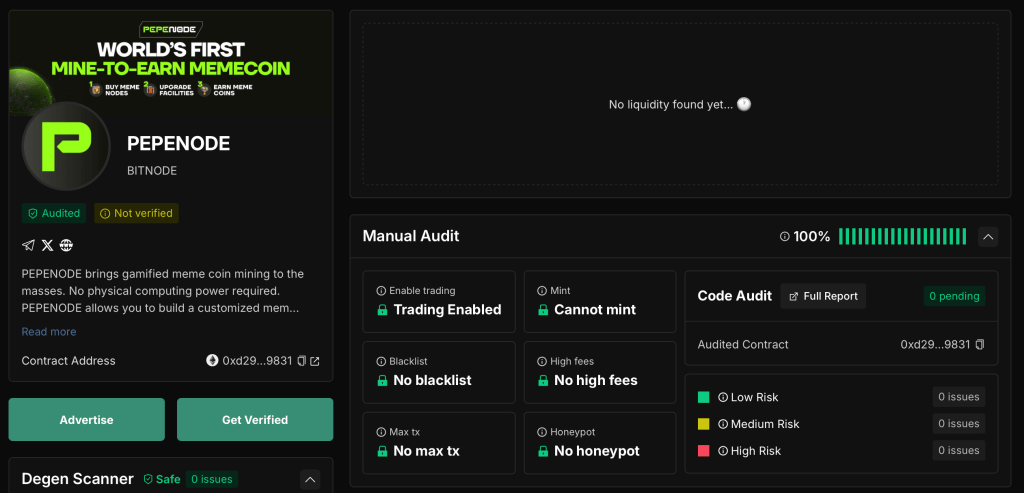This screenshot has height=493, width=1024.
Task: Collapse the Manual Audit section
Action: pyautogui.click(x=987, y=237)
